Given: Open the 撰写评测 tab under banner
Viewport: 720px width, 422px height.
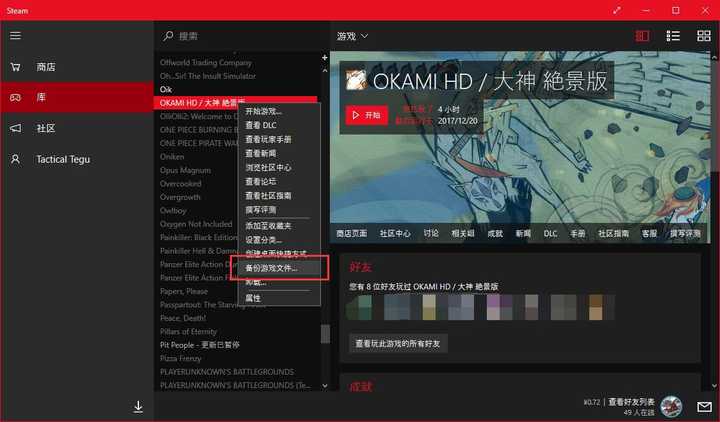Looking at the screenshot, I should pyautogui.click(x=685, y=234).
